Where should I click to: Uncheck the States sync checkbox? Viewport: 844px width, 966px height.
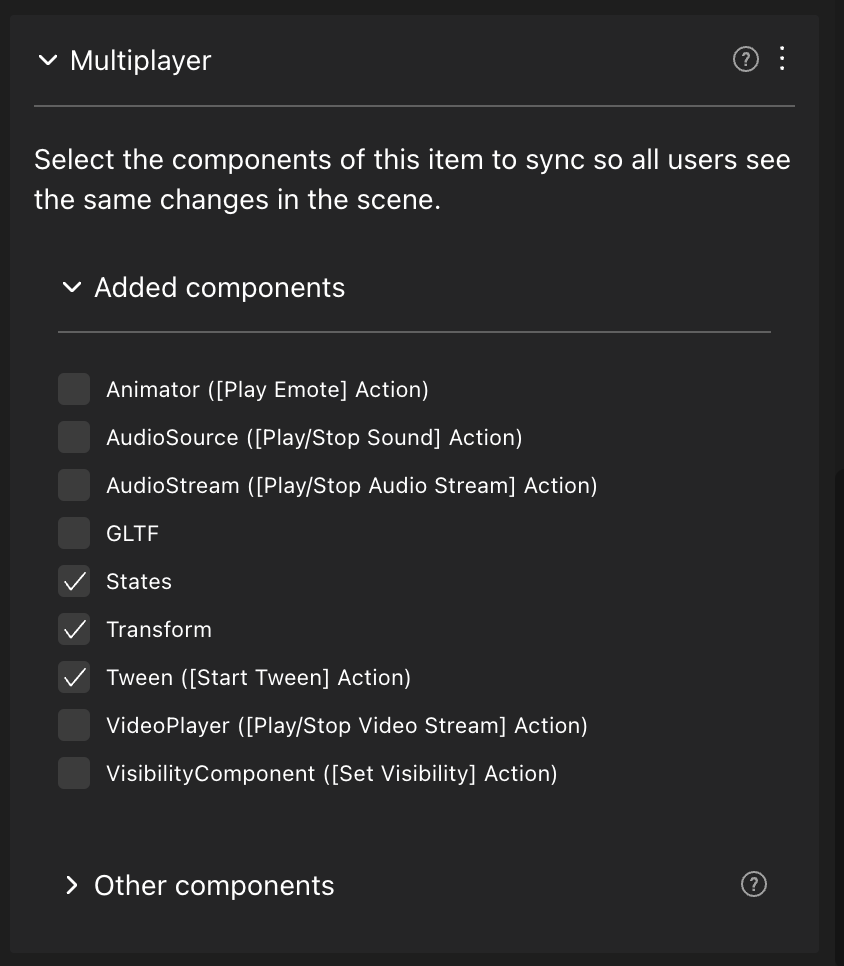(74, 581)
